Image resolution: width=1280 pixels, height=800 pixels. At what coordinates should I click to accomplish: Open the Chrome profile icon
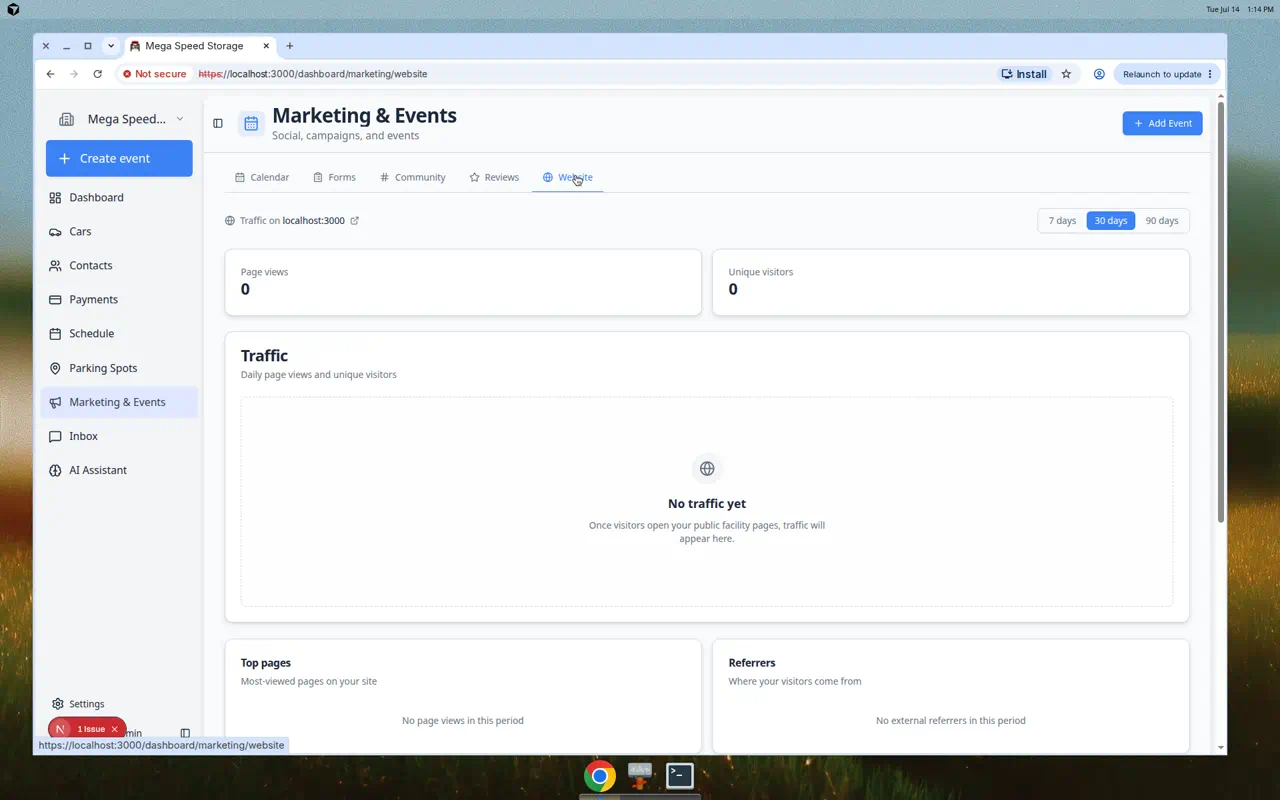(x=1099, y=74)
